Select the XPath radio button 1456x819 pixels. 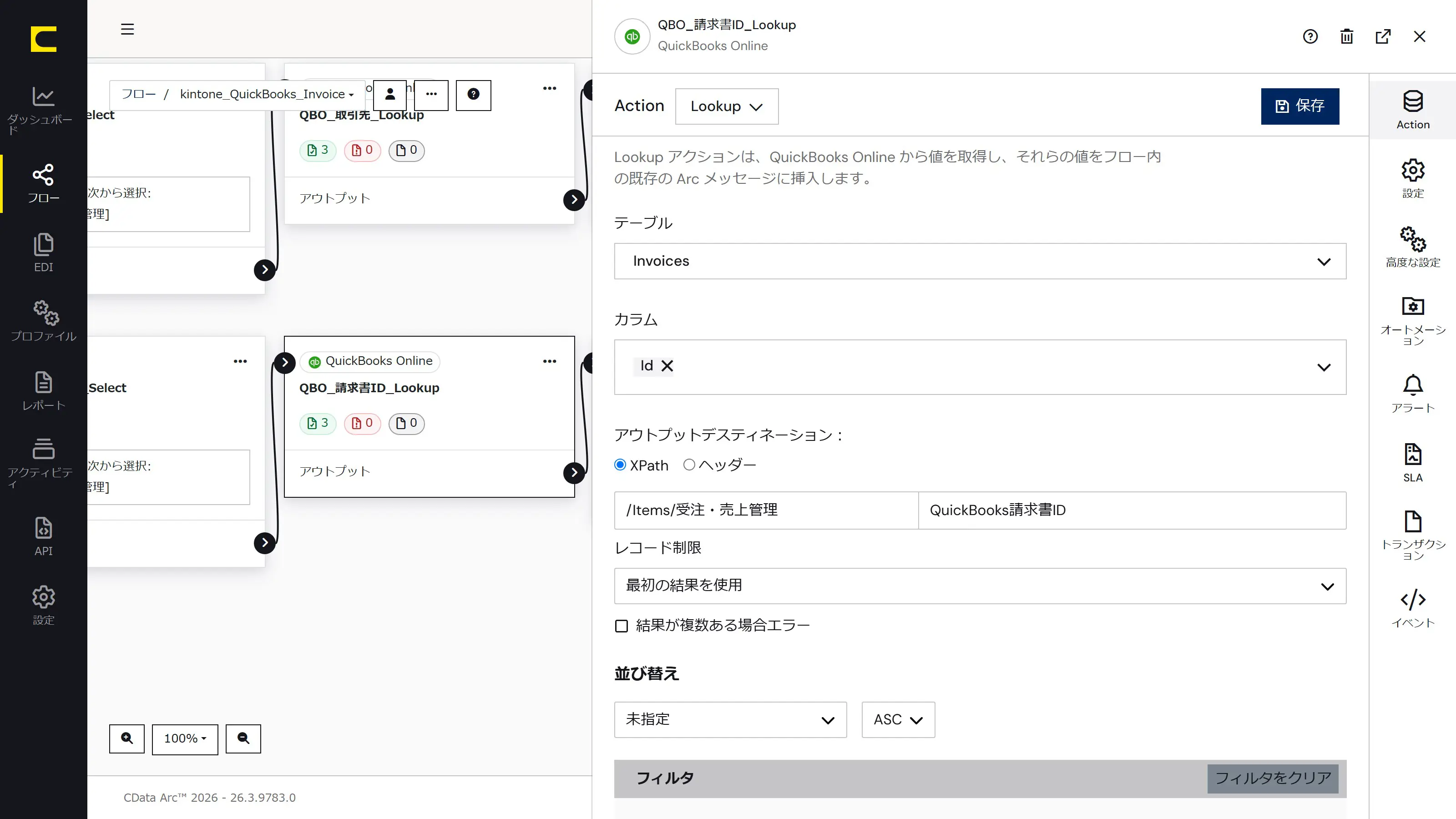click(620, 465)
